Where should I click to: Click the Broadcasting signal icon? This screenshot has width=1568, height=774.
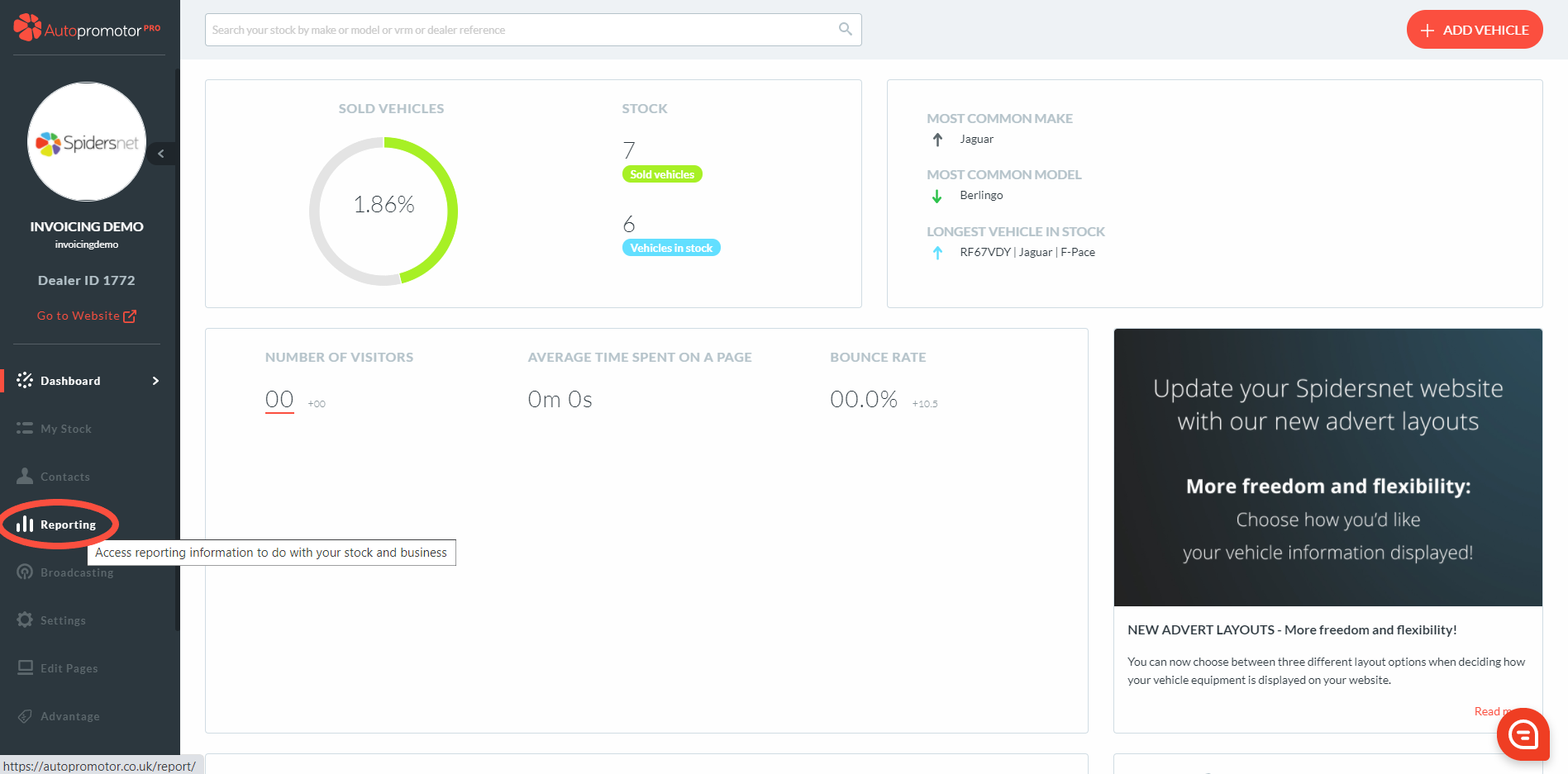25,572
